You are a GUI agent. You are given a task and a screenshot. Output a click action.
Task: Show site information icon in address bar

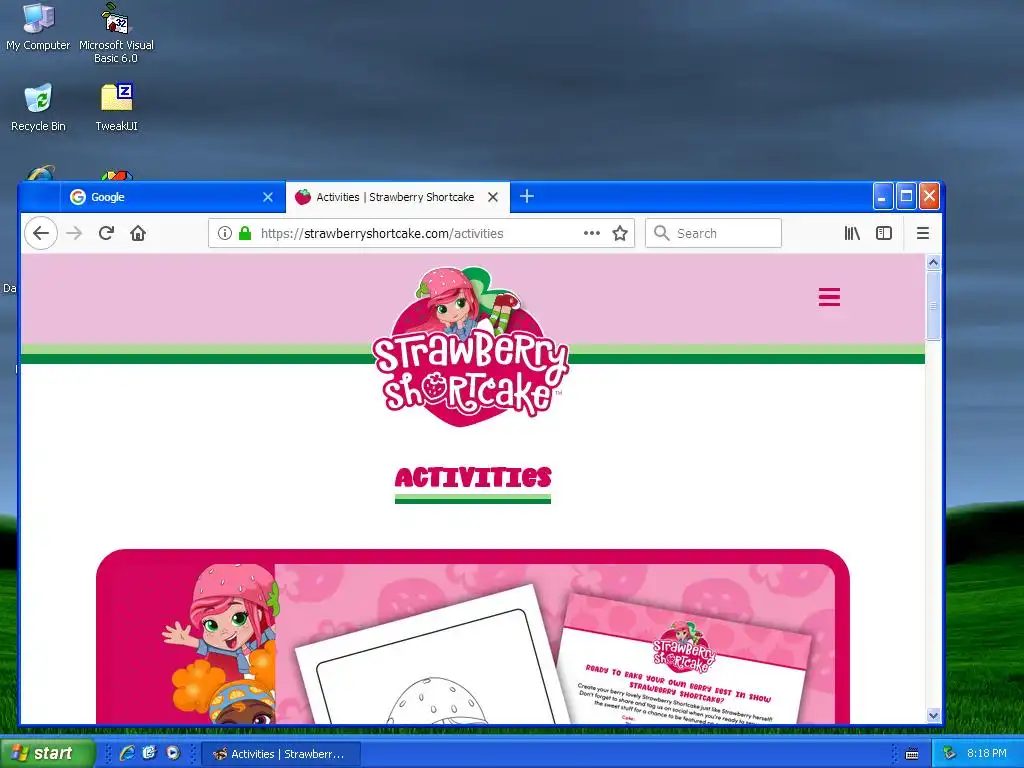tap(225, 233)
